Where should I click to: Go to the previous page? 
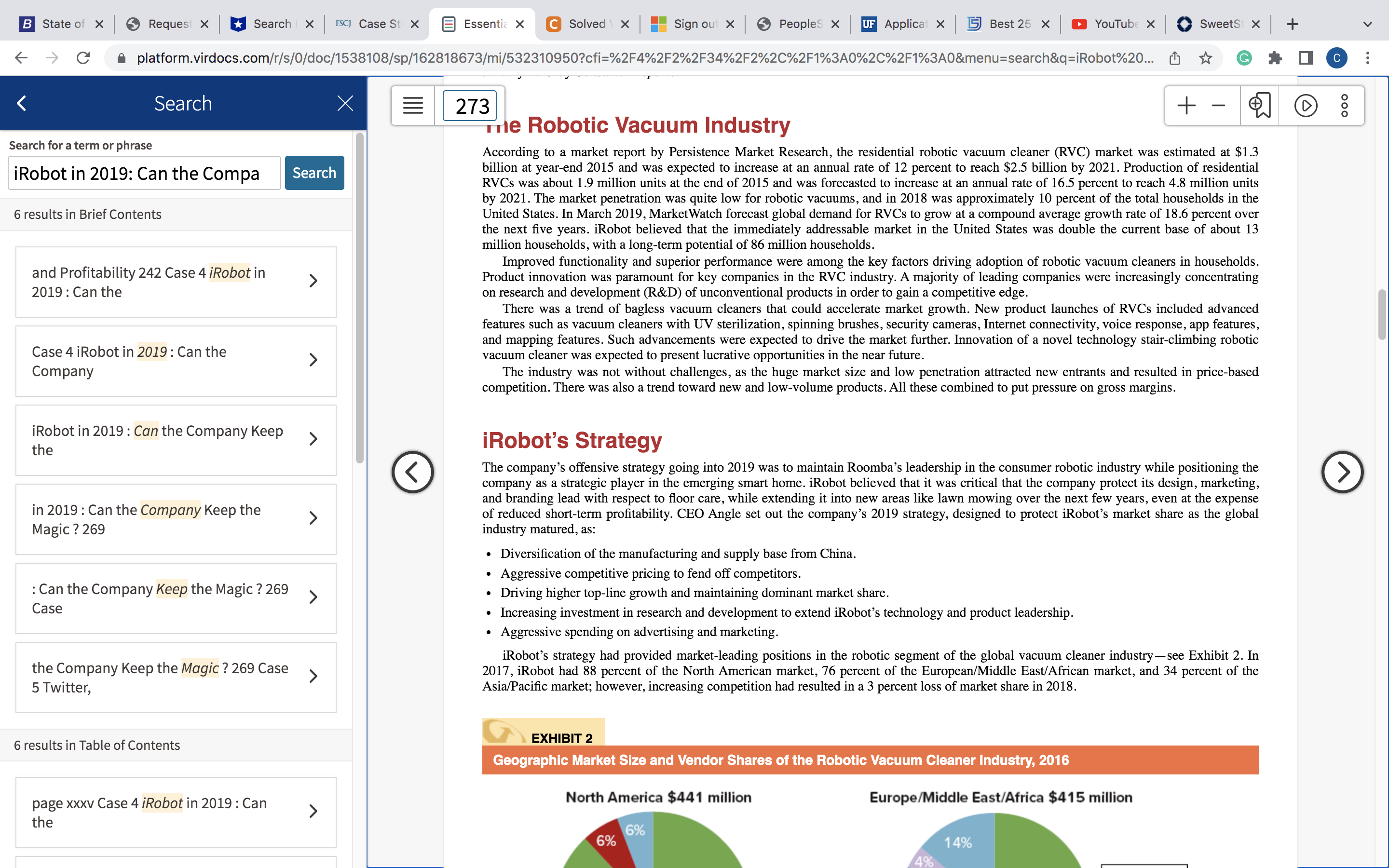click(x=413, y=472)
